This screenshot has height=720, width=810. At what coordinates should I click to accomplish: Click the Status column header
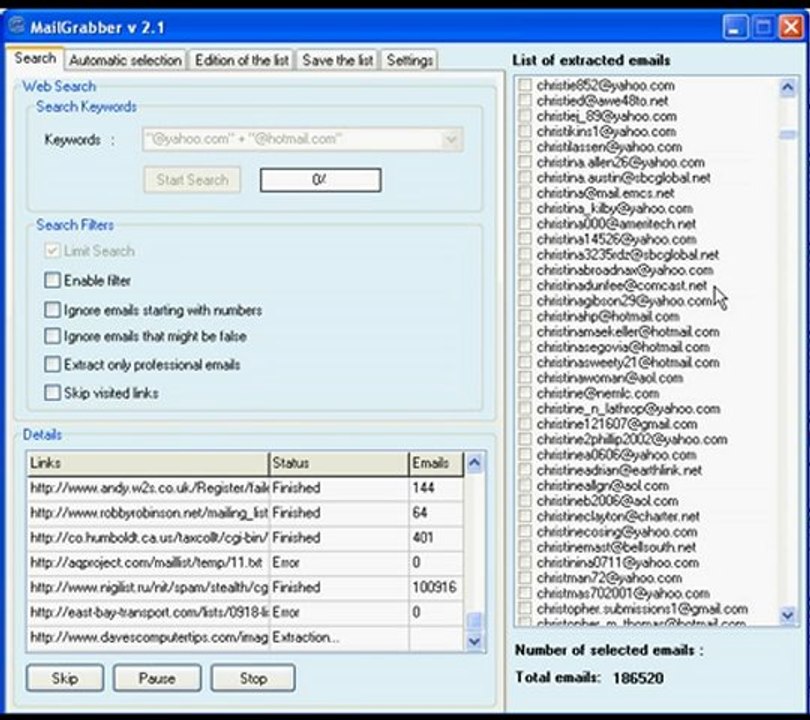coord(339,463)
